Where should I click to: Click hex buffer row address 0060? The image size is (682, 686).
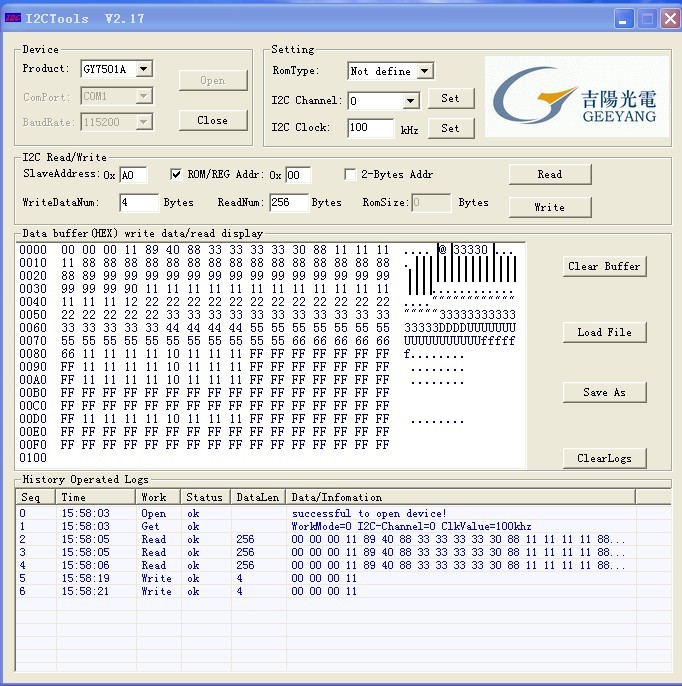coord(33,328)
